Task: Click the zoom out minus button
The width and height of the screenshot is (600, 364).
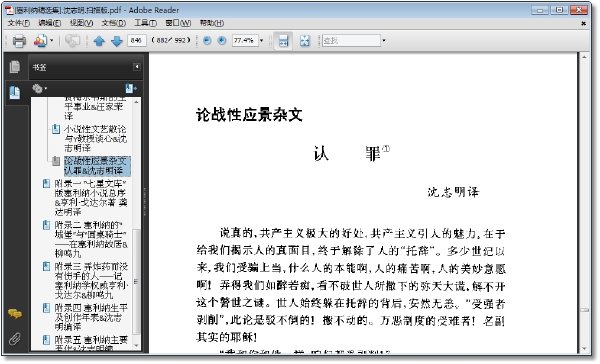Action: tap(207, 40)
